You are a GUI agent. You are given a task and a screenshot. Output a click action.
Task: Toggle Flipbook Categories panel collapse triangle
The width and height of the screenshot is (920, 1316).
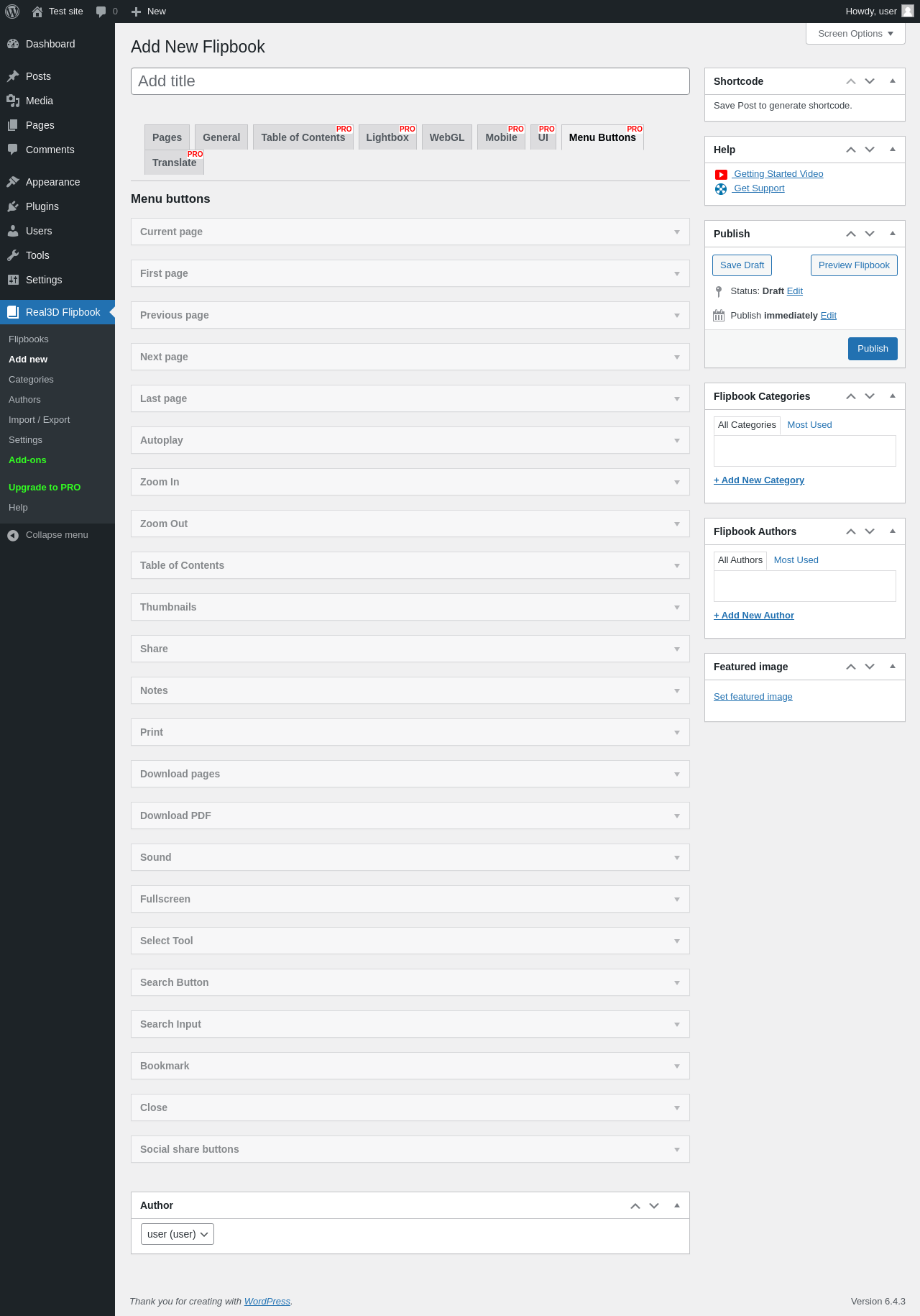(893, 396)
